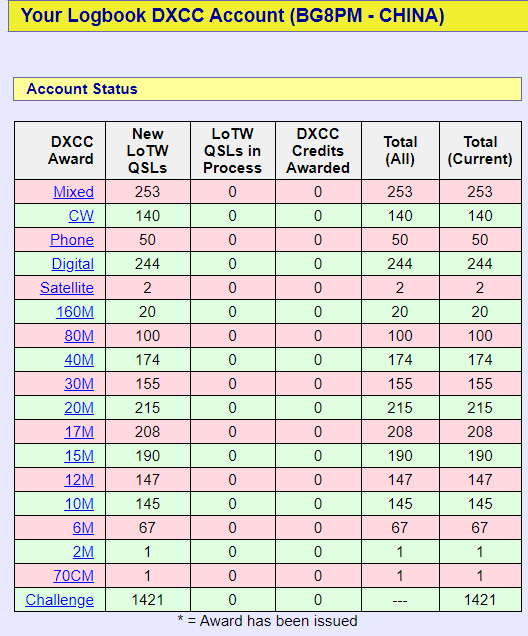Select the 20 Total (All) cell for 160M
This screenshot has width=528, height=636.
pos(400,312)
